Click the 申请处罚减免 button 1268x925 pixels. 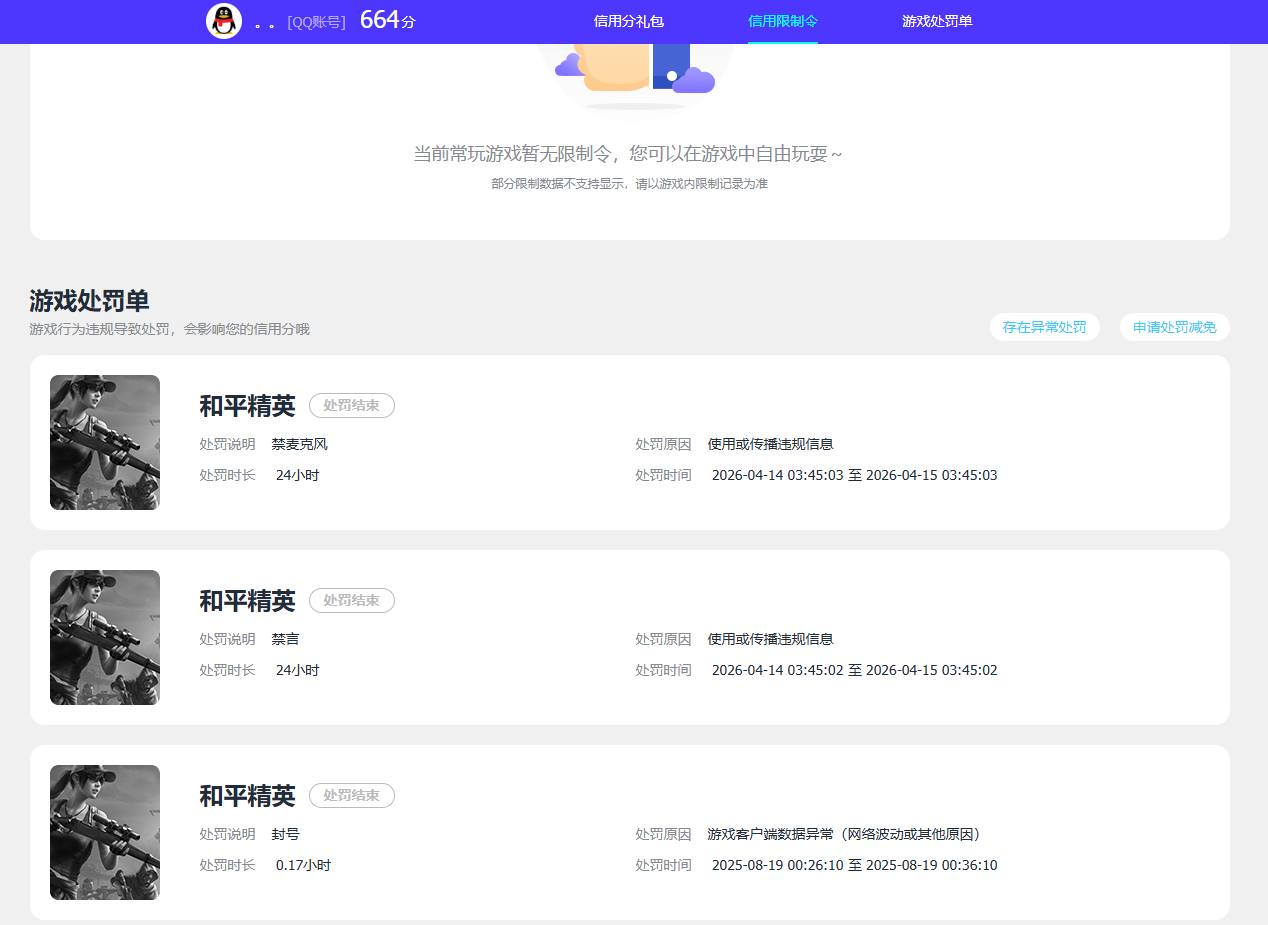[1174, 327]
